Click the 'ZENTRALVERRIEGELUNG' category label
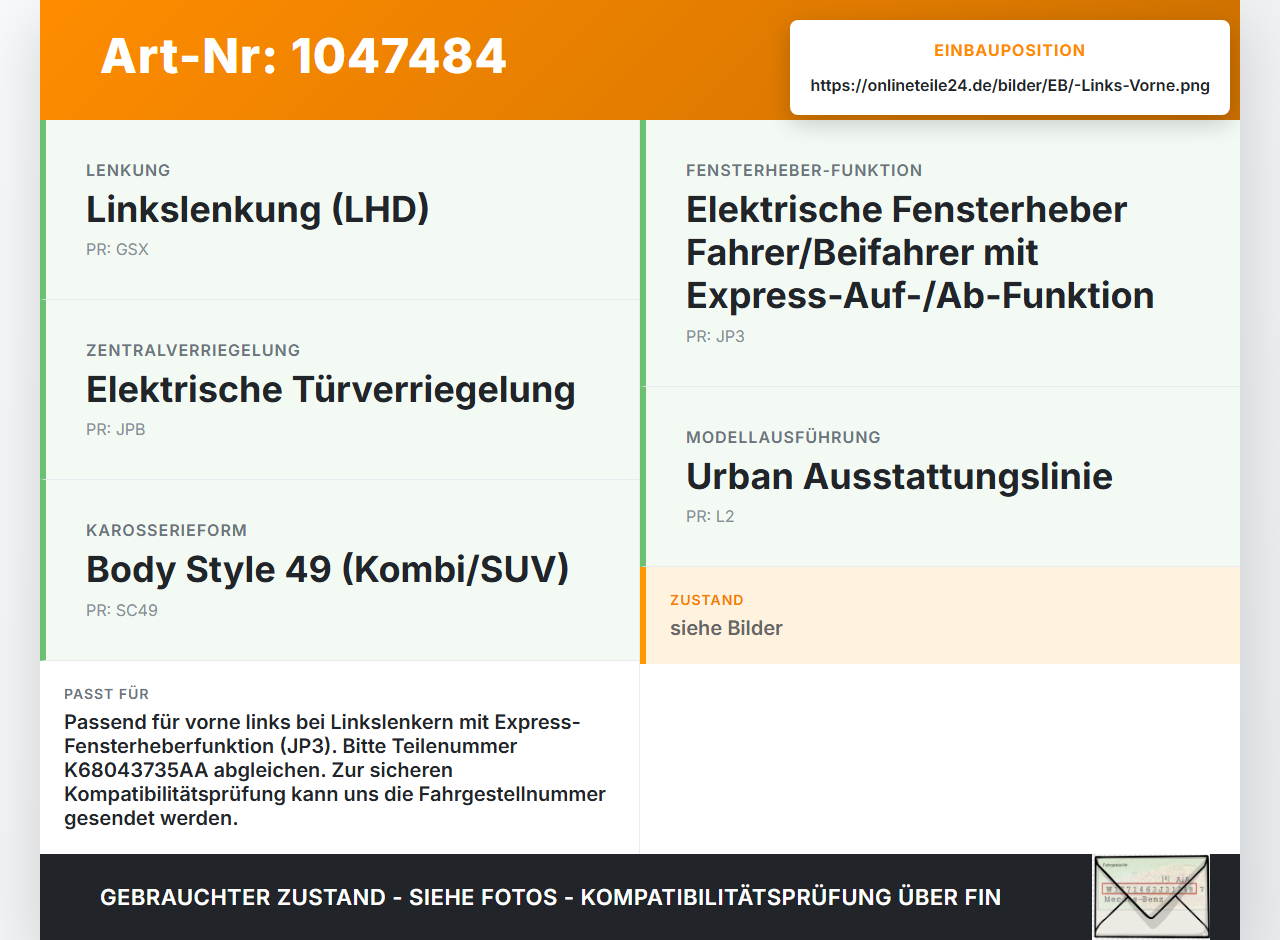The image size is (1280, 940). pyautogui.click(x=193, y=351)
